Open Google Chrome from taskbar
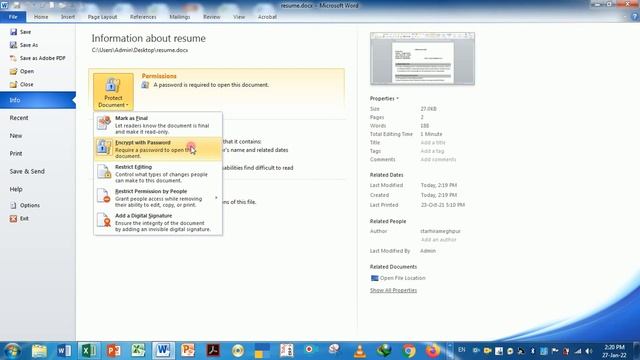640x360 pixels. click(x=409, y=351)
